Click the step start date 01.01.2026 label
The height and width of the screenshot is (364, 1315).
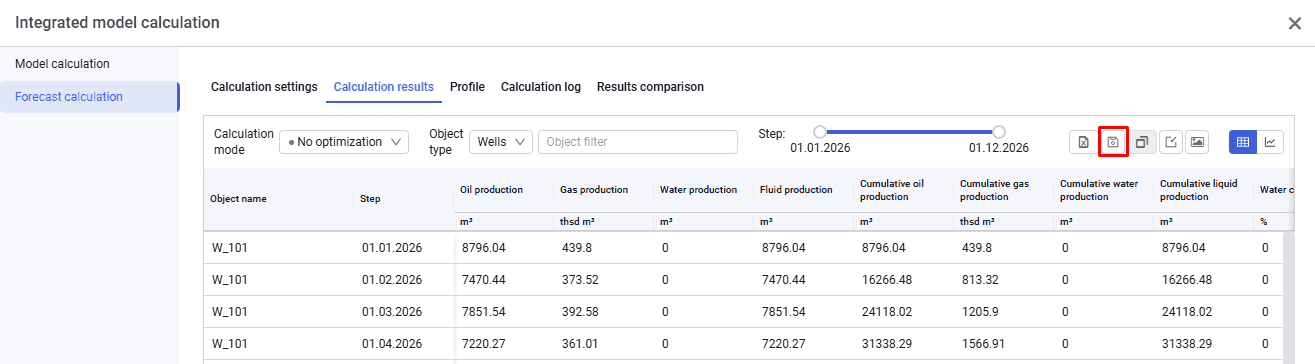pyautogui.click(x=820, y=148)
